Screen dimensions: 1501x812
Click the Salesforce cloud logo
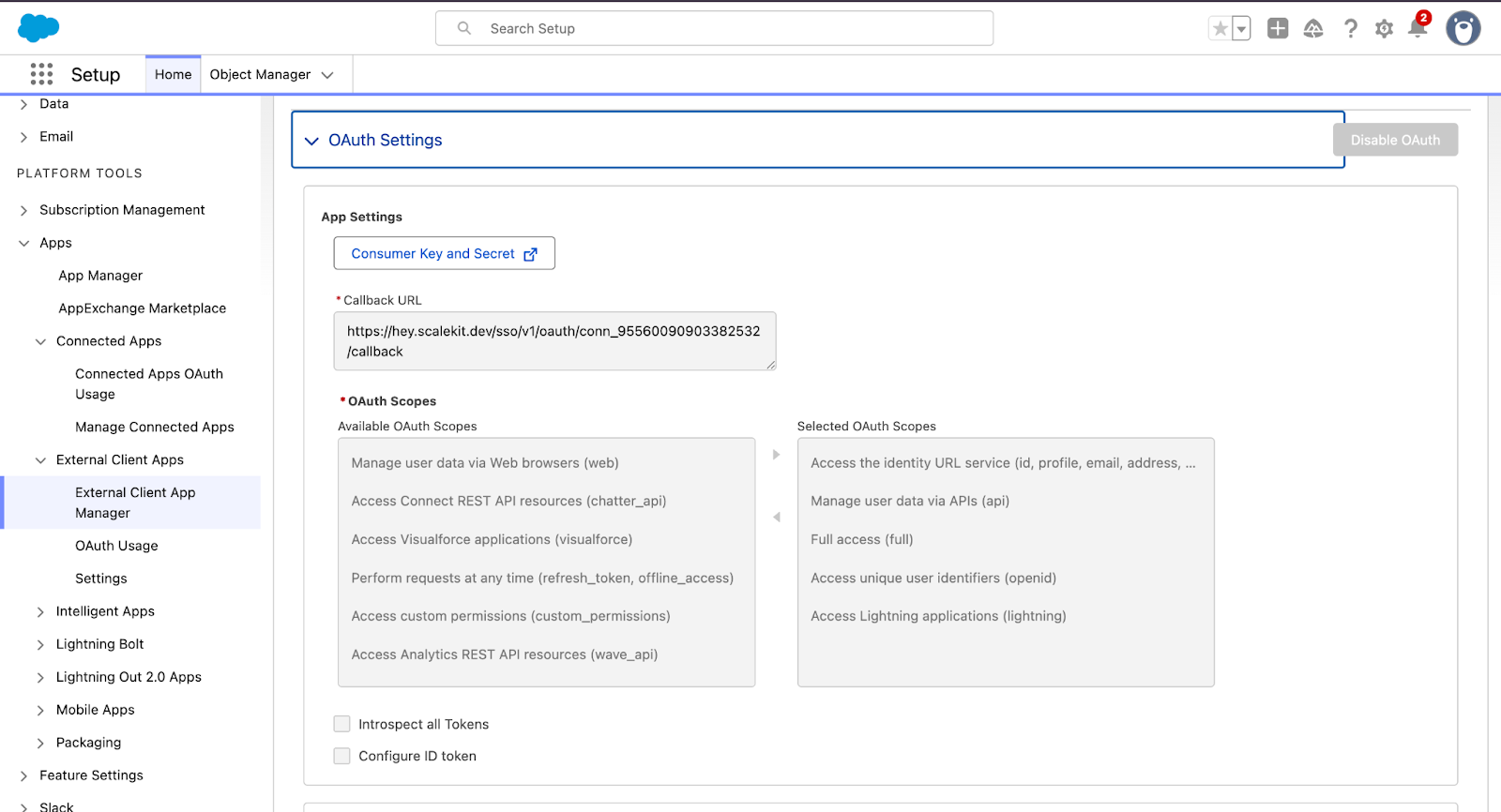38,28
